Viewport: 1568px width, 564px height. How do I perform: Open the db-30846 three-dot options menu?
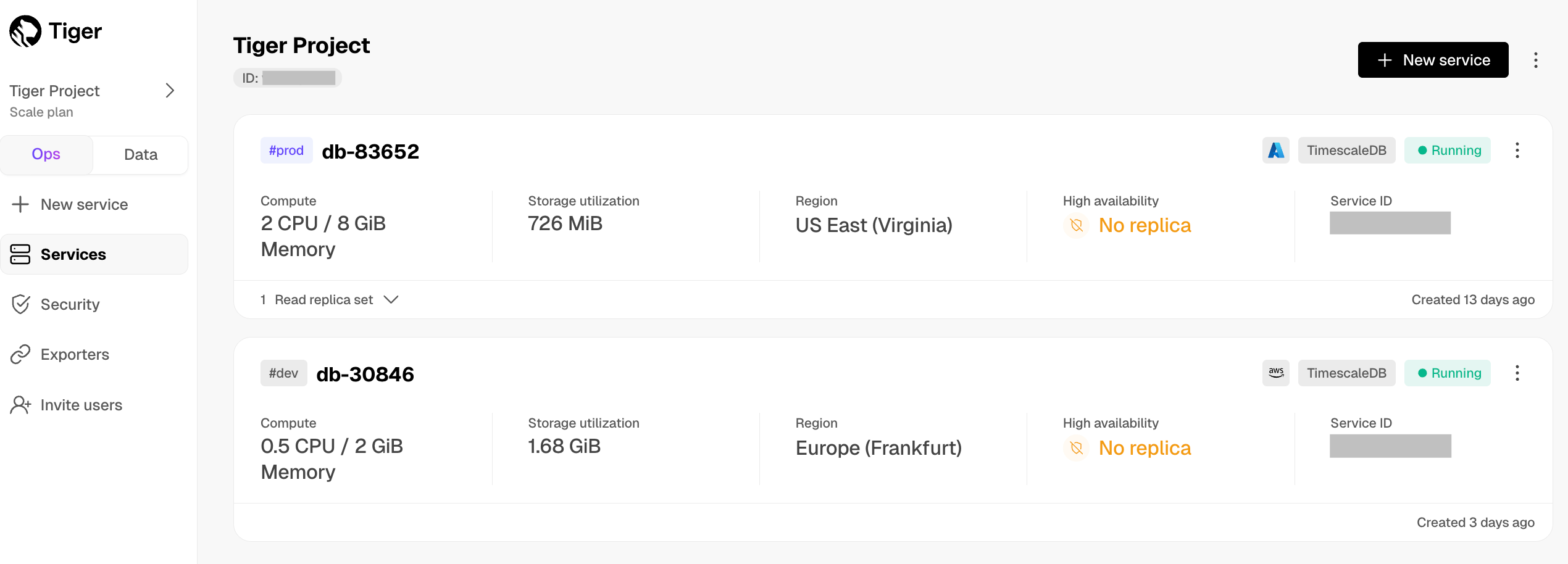(x=1517, y=373)
